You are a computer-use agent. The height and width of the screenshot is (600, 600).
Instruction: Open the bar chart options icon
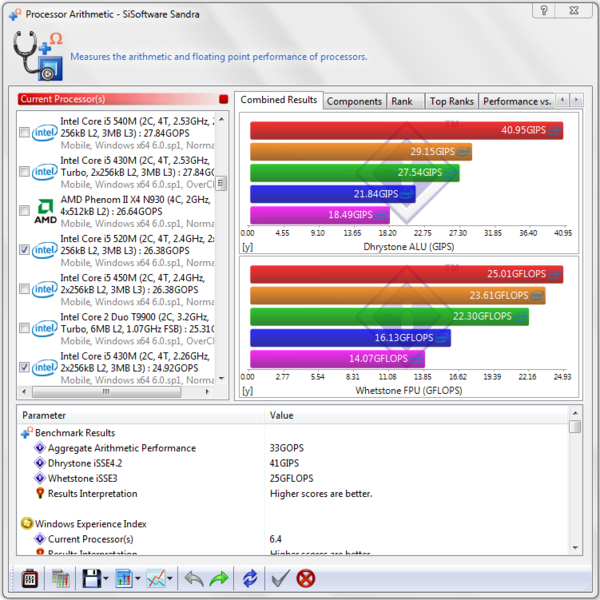tap(124, 579)
